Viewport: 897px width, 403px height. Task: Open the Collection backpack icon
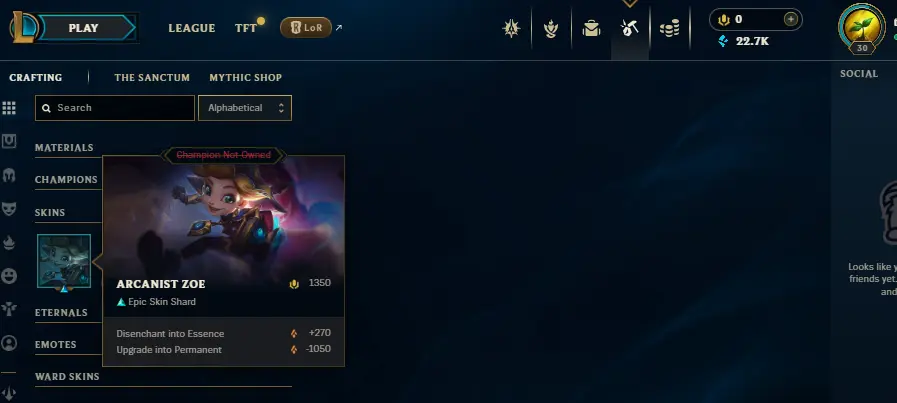click(591, 28)
